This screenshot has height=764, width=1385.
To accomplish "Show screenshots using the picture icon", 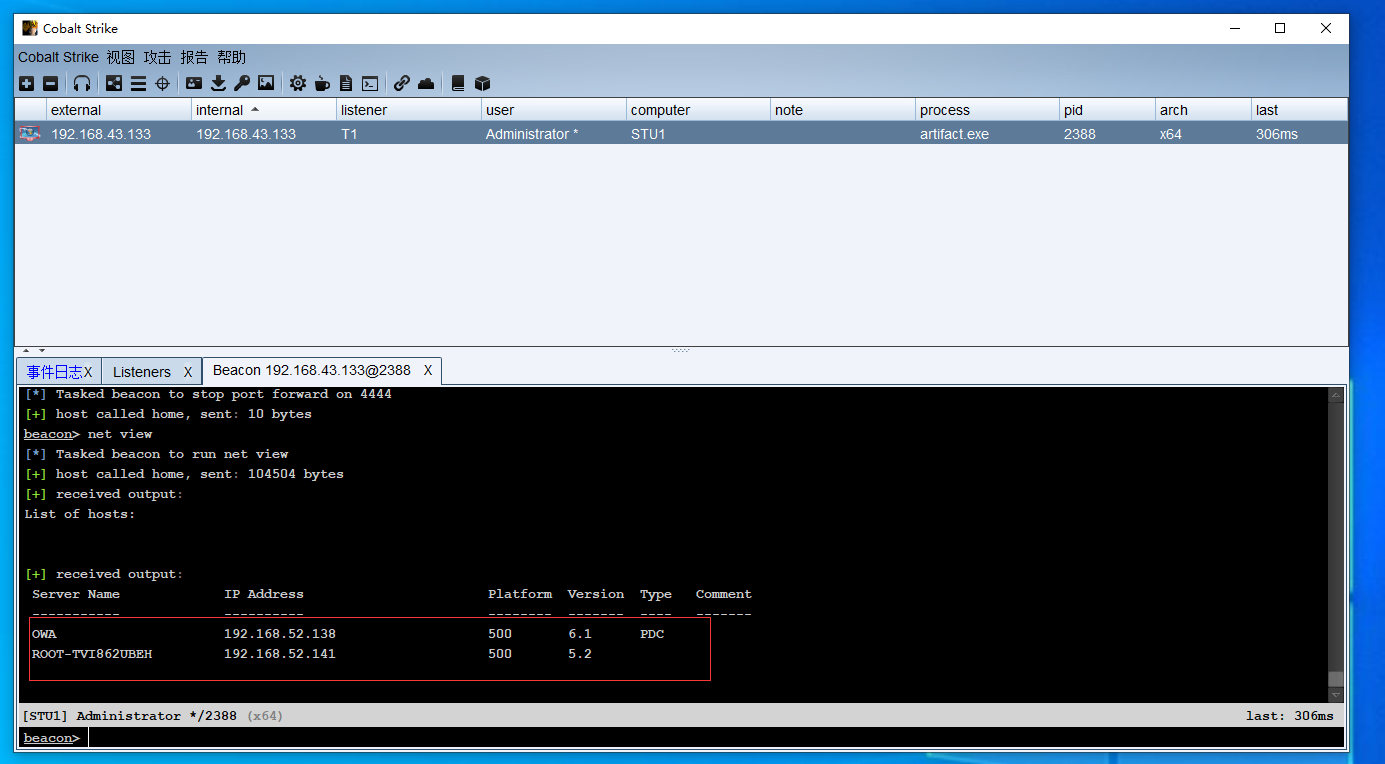I will (266, 84).
